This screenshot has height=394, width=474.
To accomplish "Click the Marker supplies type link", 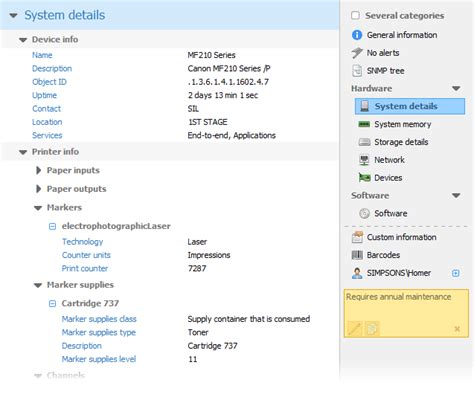I will (x=99, y=332).
